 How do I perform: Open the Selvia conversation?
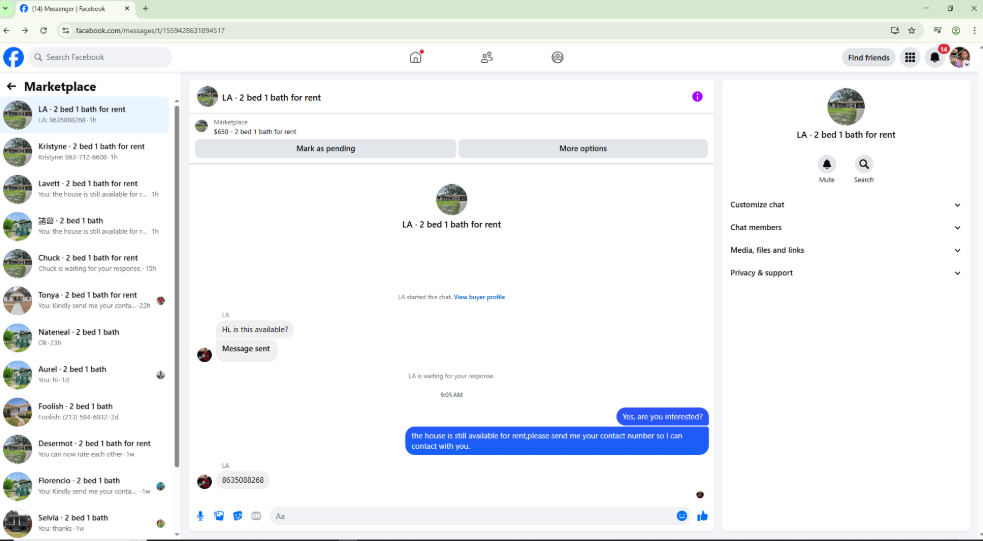tap(85, 523)
